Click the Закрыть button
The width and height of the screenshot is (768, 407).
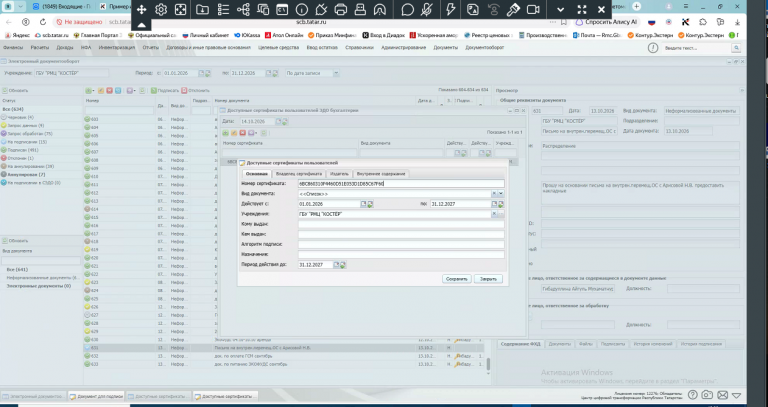click(x=488, y=279)
